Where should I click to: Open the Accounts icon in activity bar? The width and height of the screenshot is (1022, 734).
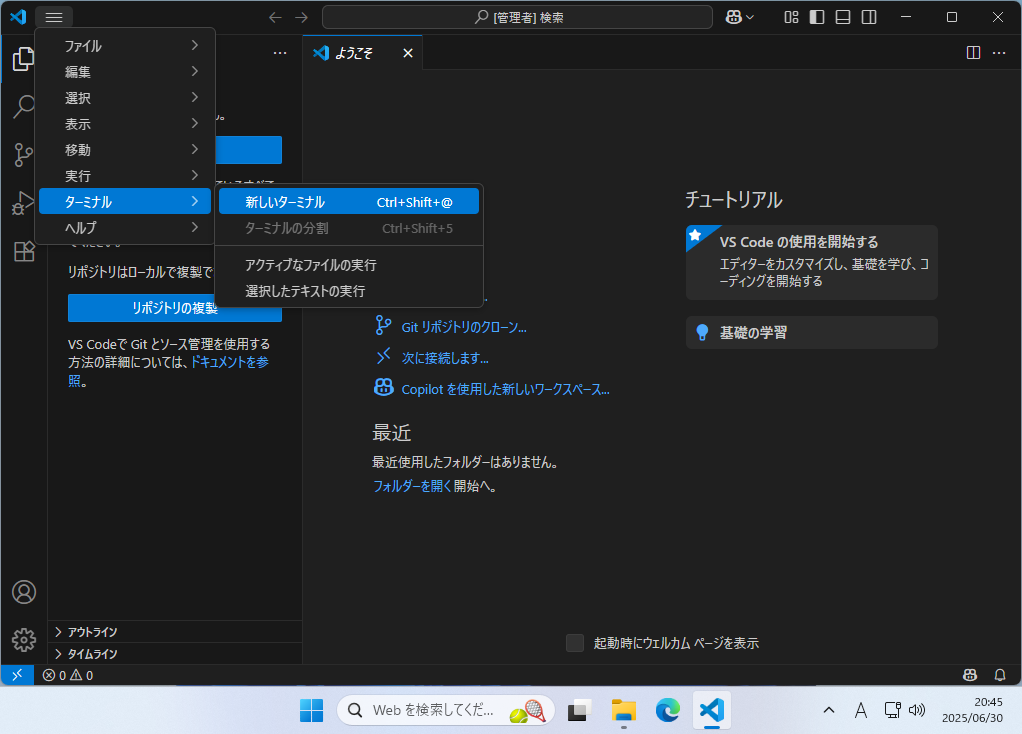coord(24,592)
